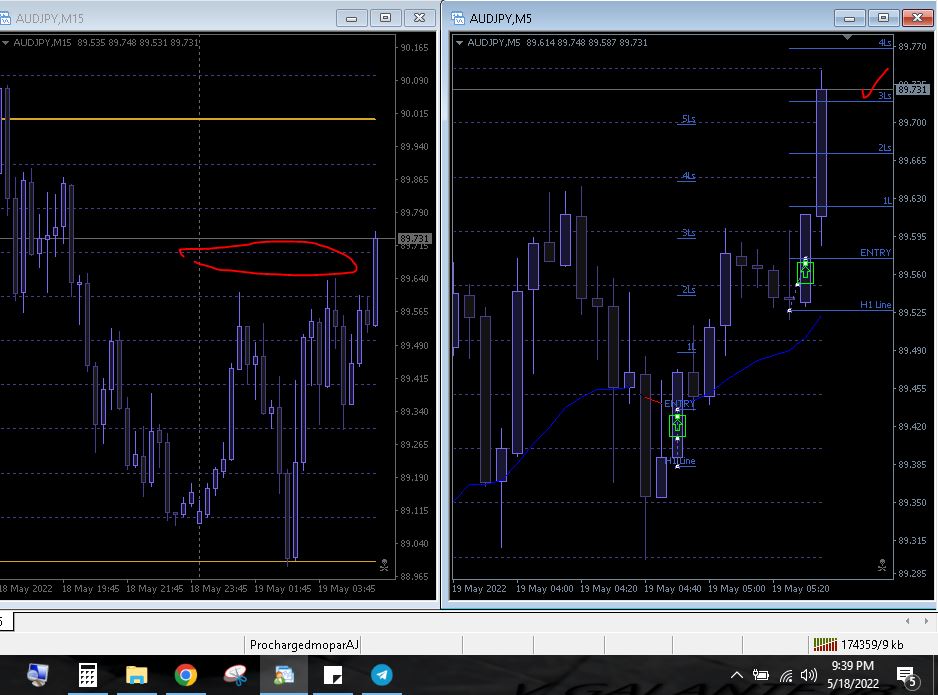The height and width of the screenshot is (695, 938).
Task: Click the skull icon in M15 chart corner
Action: (x=384, y=565)
